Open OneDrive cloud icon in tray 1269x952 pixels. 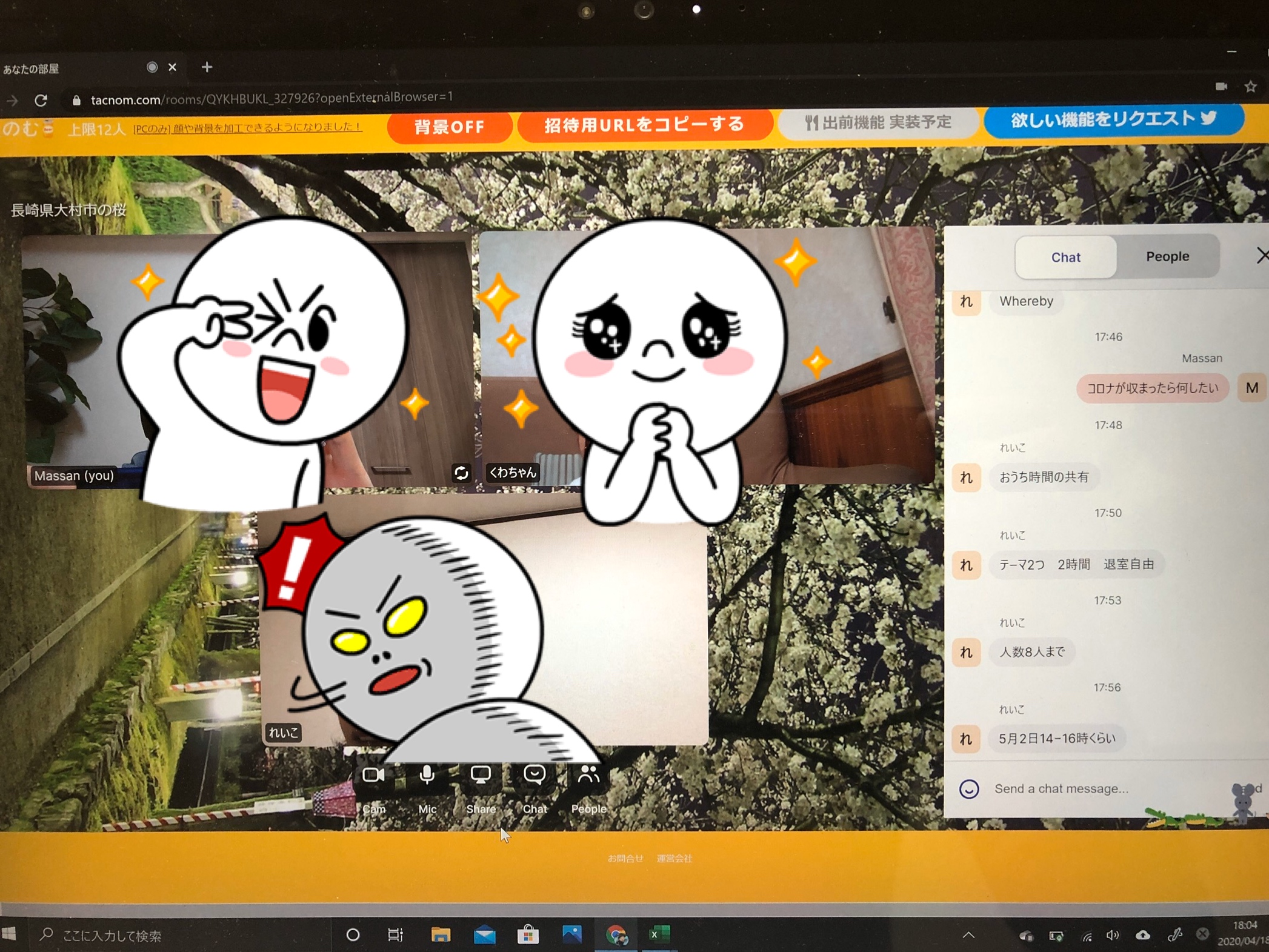(1142, 935)
